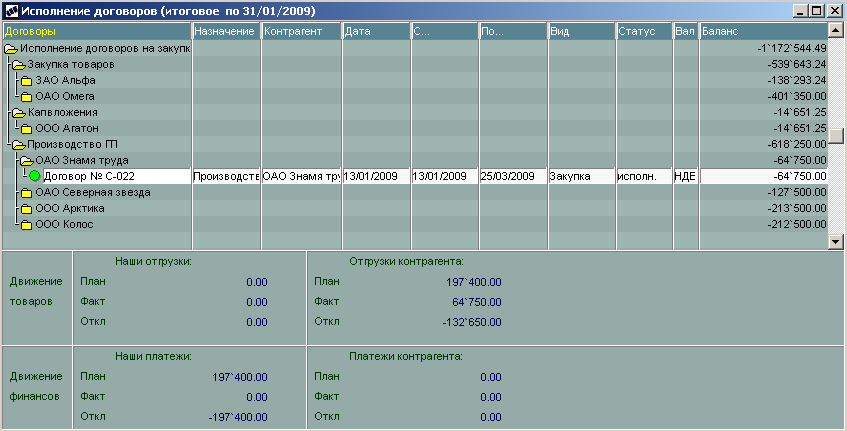Click Наши платежи План value 197`400.00
This screenshot has width=847, height=431.
pos(240,377)
